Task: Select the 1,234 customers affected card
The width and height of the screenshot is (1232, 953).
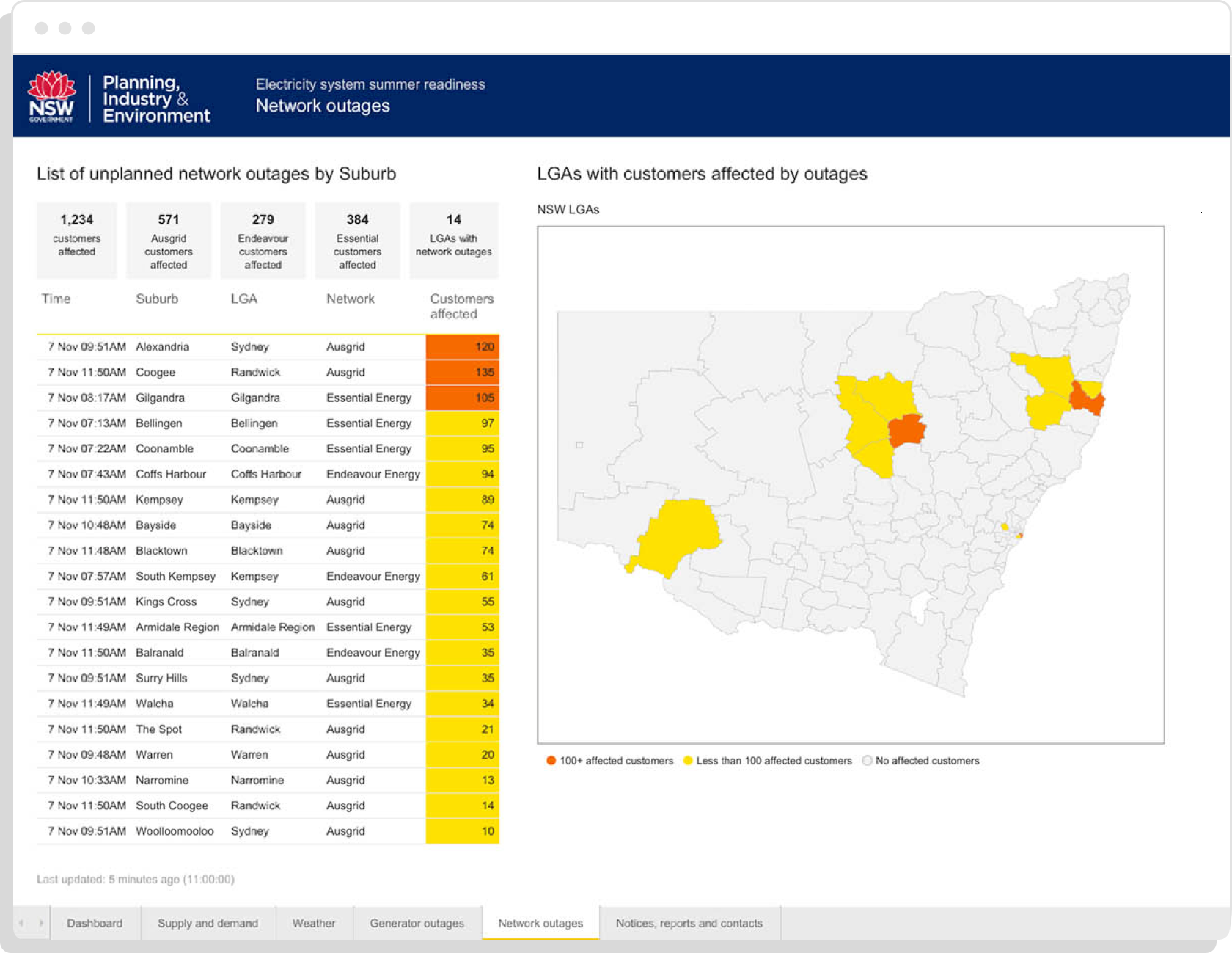Action: click(x=77, y=240)
